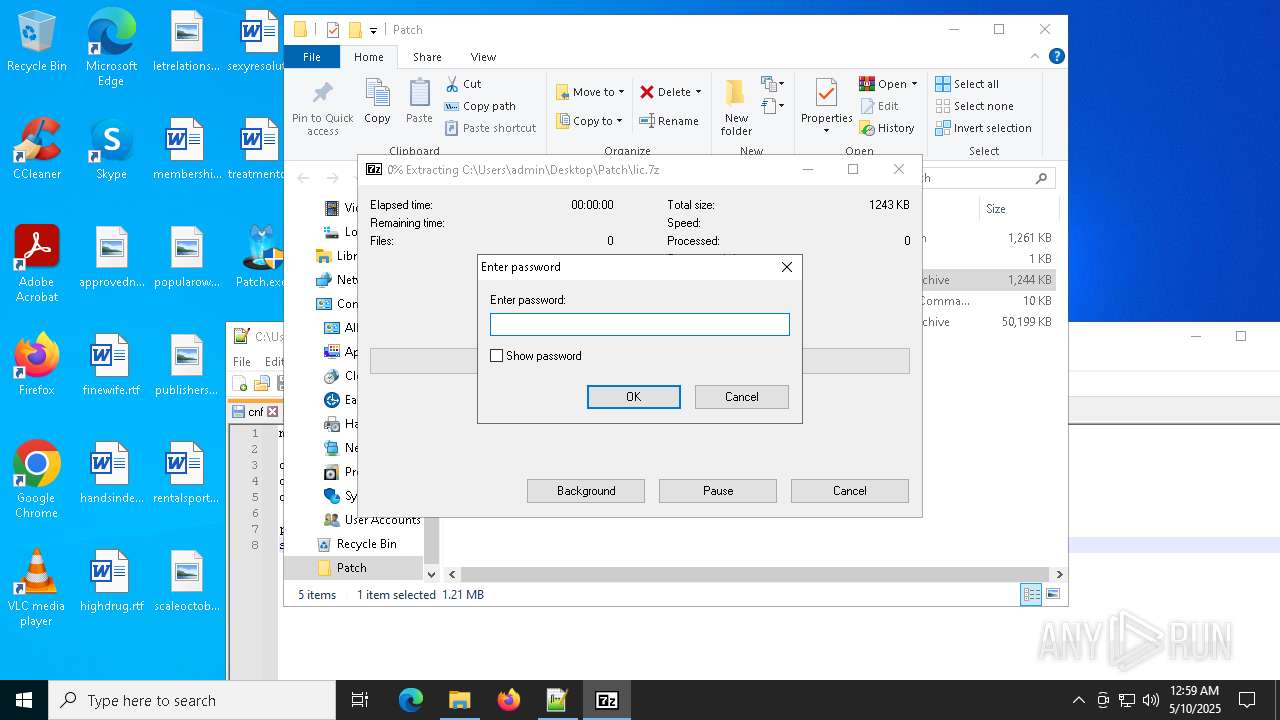Open Skype desktop shortcut
Screen dimensions: 1280x720
(x=111, y=150)
